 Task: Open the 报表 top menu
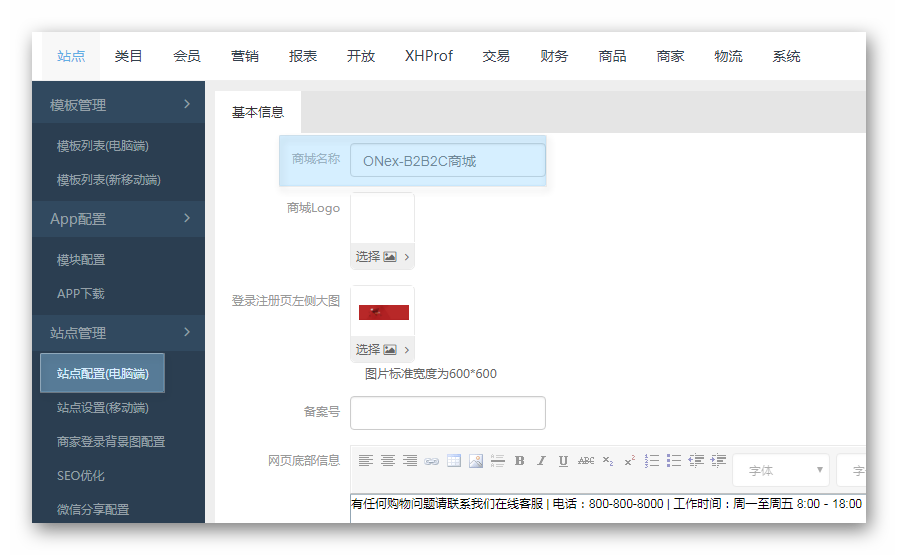(x=303, y=56)
